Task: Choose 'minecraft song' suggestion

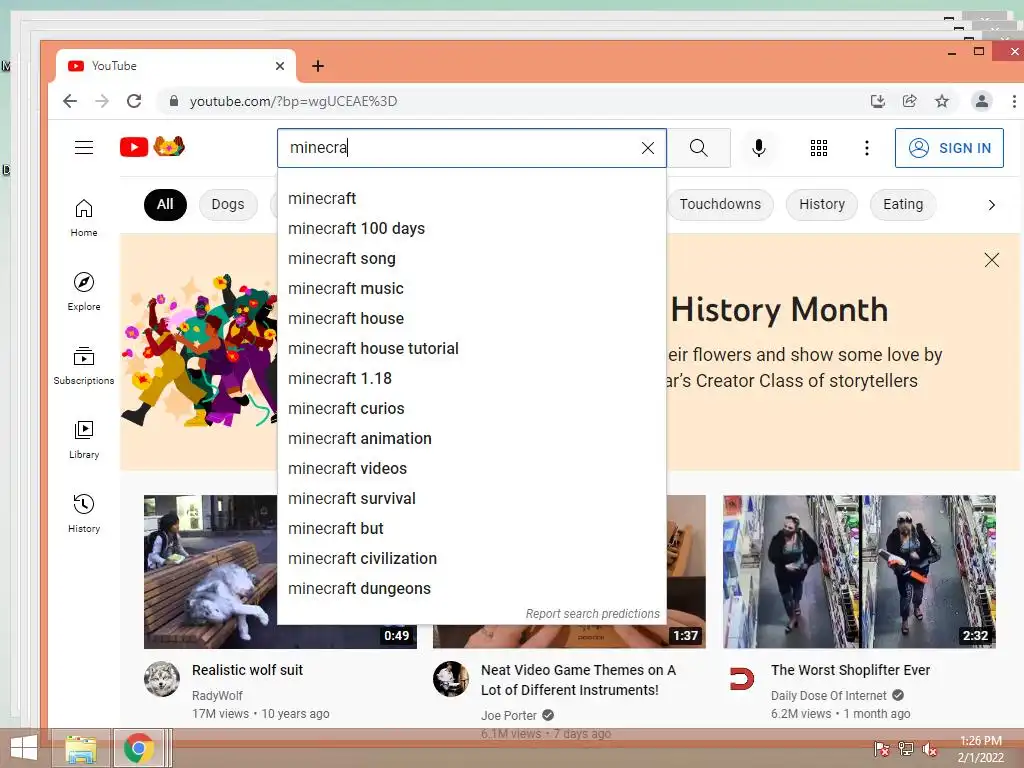Action: [472, 259]
